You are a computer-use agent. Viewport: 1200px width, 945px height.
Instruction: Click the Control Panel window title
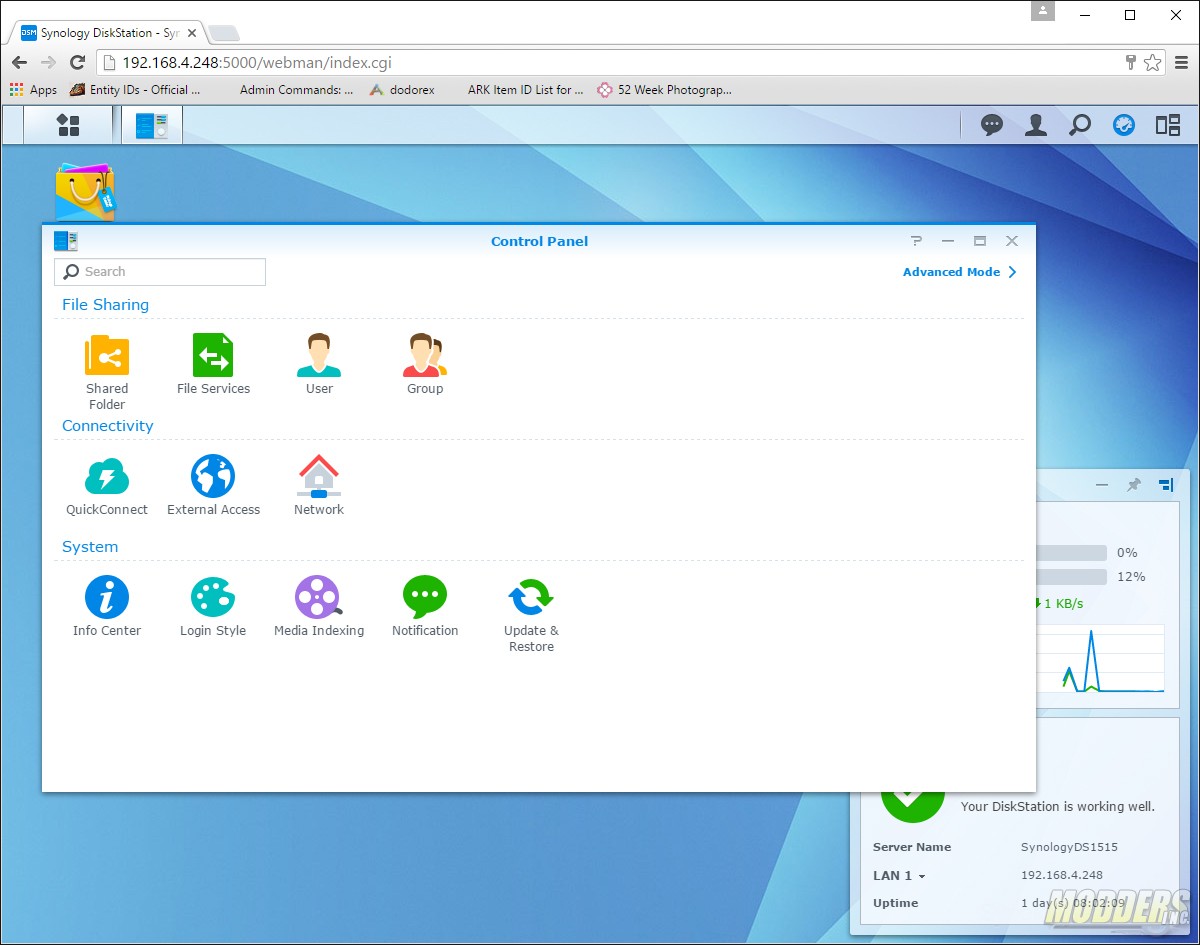(x=539, y=241)
